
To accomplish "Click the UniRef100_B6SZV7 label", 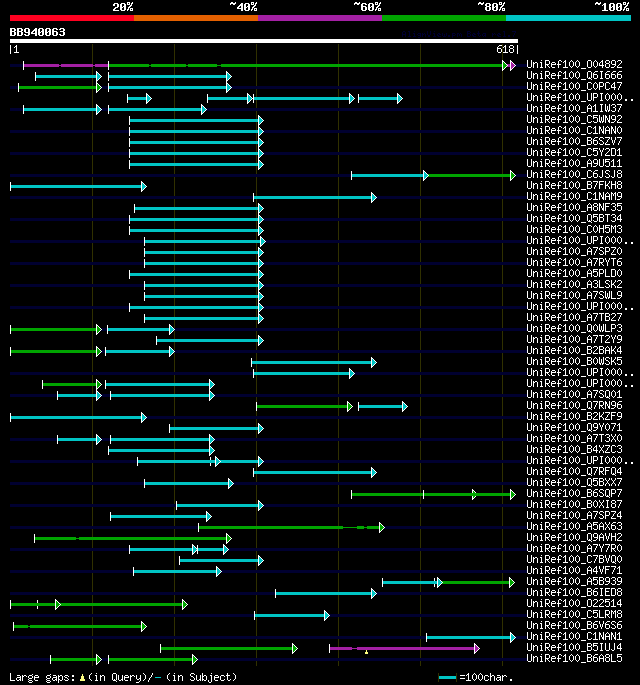I will click(574, 141).
